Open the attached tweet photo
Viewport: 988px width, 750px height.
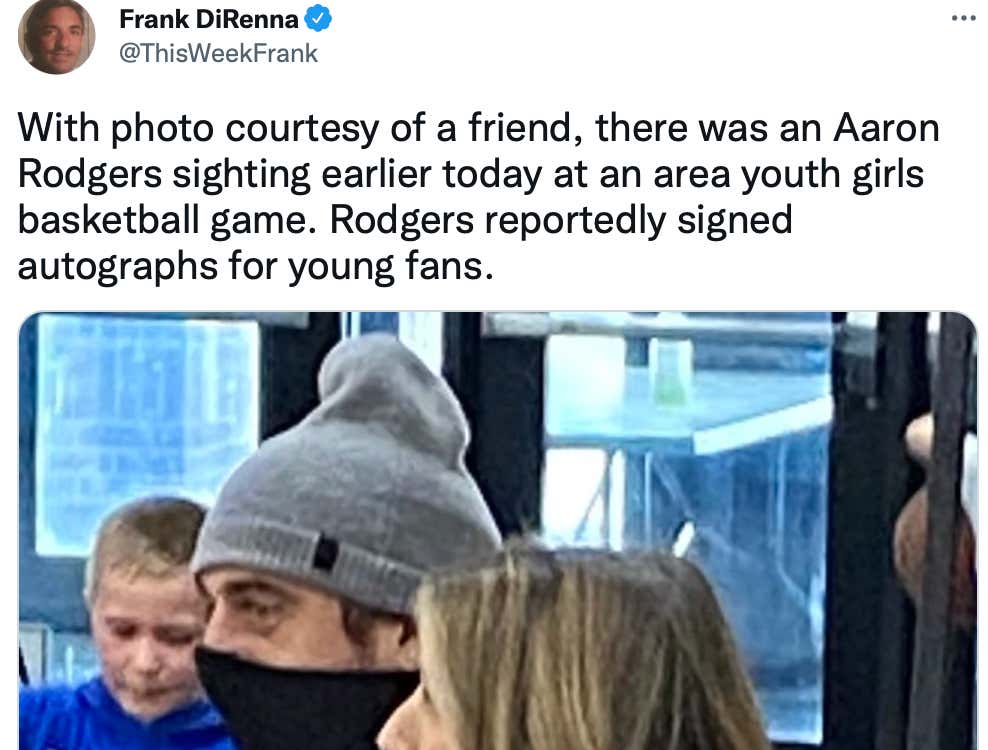click(x=498, y=531)
